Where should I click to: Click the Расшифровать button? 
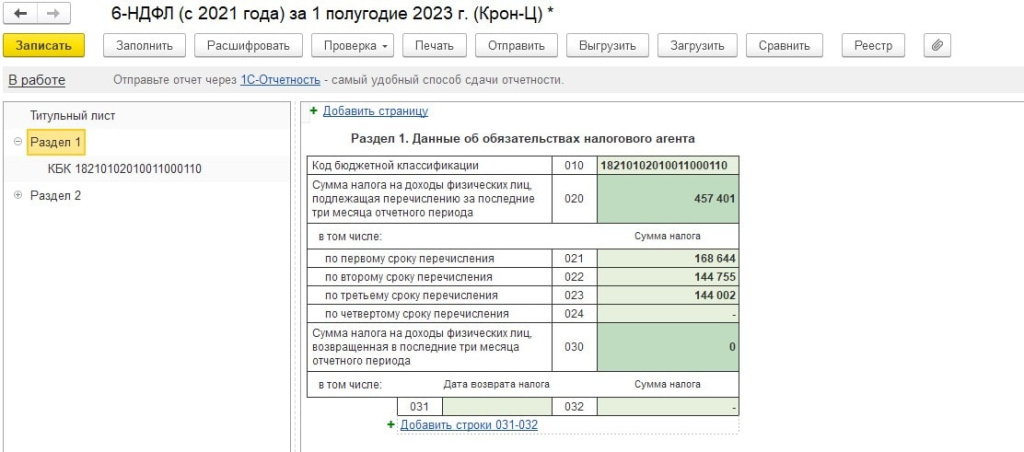click(x=248, y=45)
